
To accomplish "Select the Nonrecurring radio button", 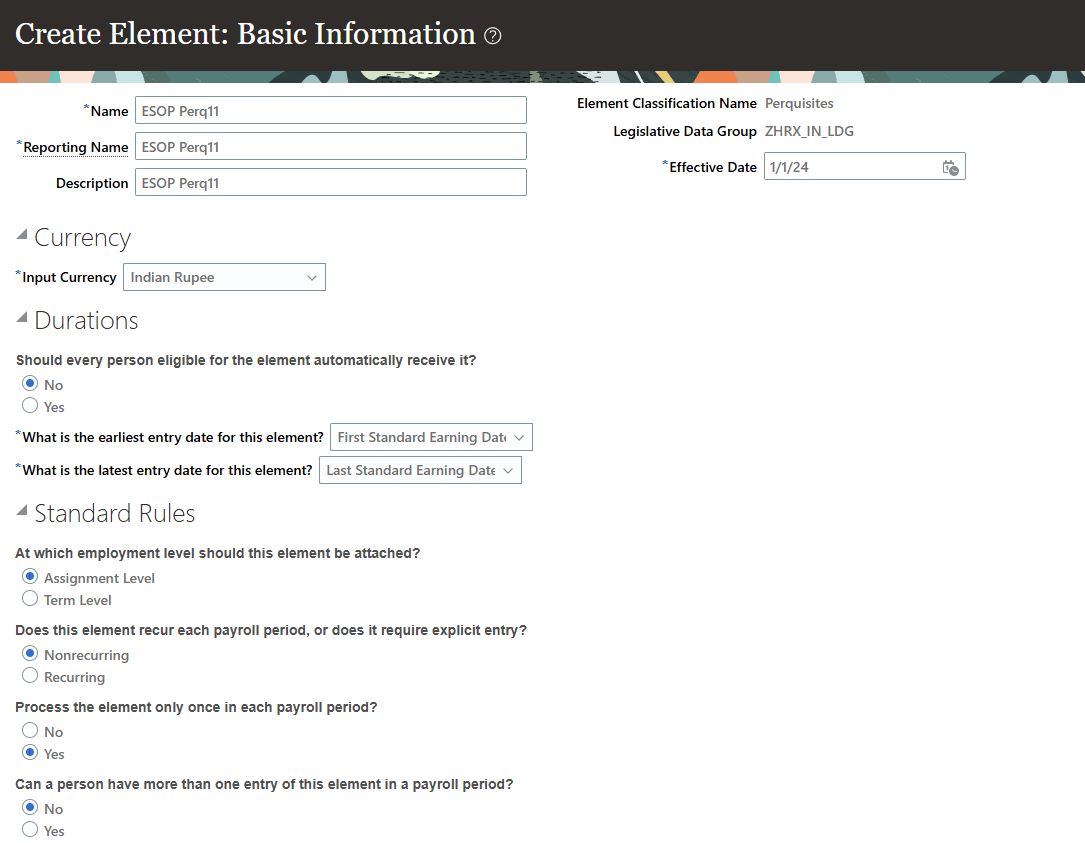I will (x=30, y=654).
